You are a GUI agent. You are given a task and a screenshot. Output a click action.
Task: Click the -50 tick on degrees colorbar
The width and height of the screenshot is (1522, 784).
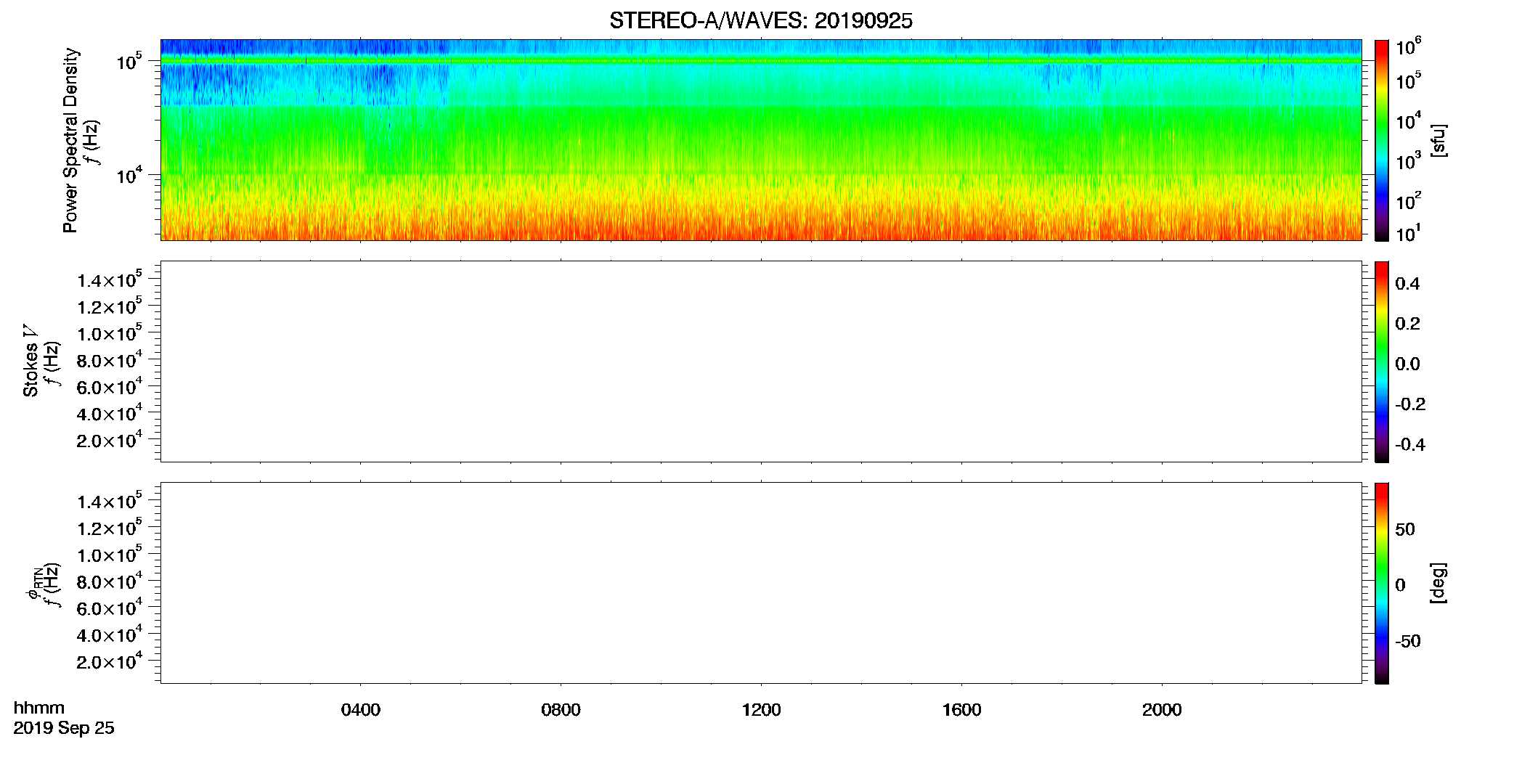[1408, 641]
